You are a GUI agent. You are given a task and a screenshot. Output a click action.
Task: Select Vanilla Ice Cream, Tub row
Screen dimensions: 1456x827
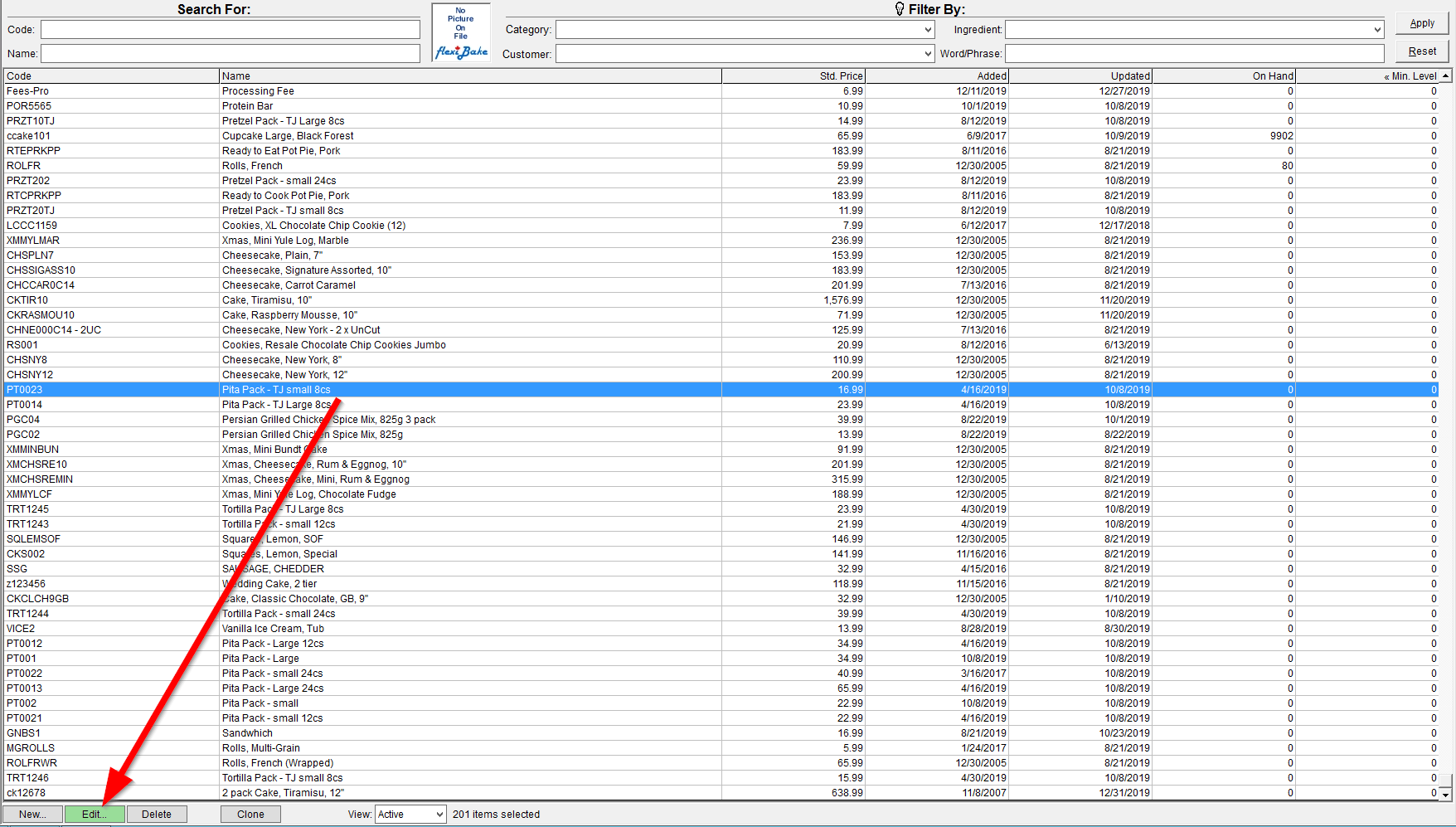tap(721, 629)
